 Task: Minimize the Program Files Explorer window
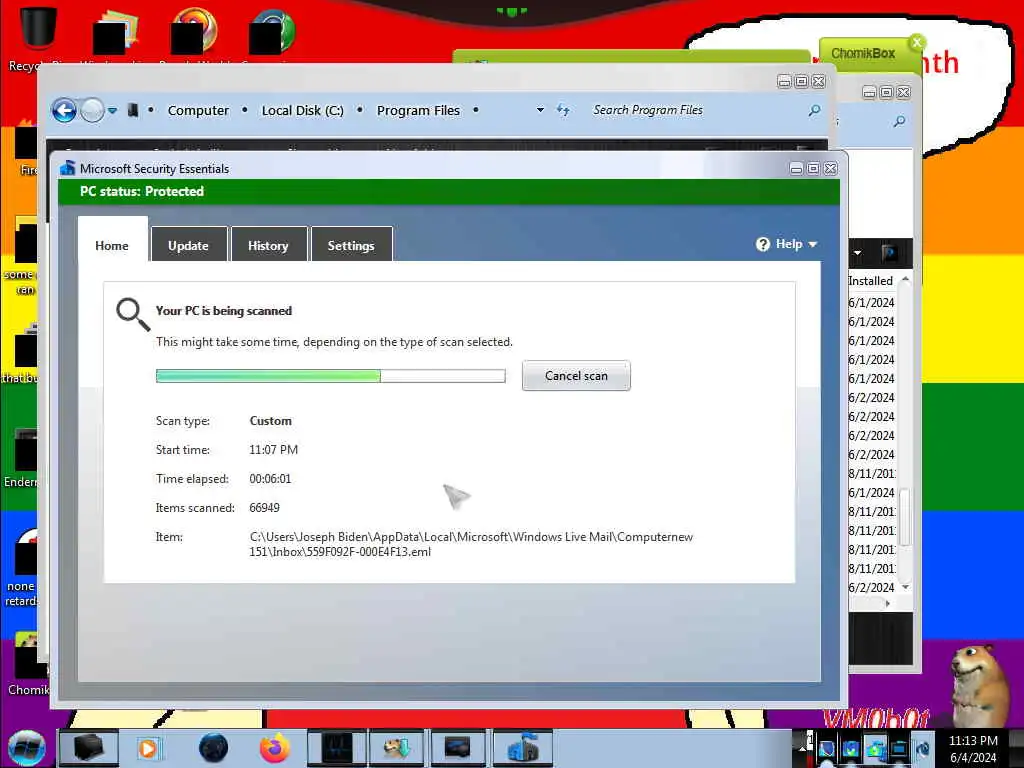click(x=784, y=82)
